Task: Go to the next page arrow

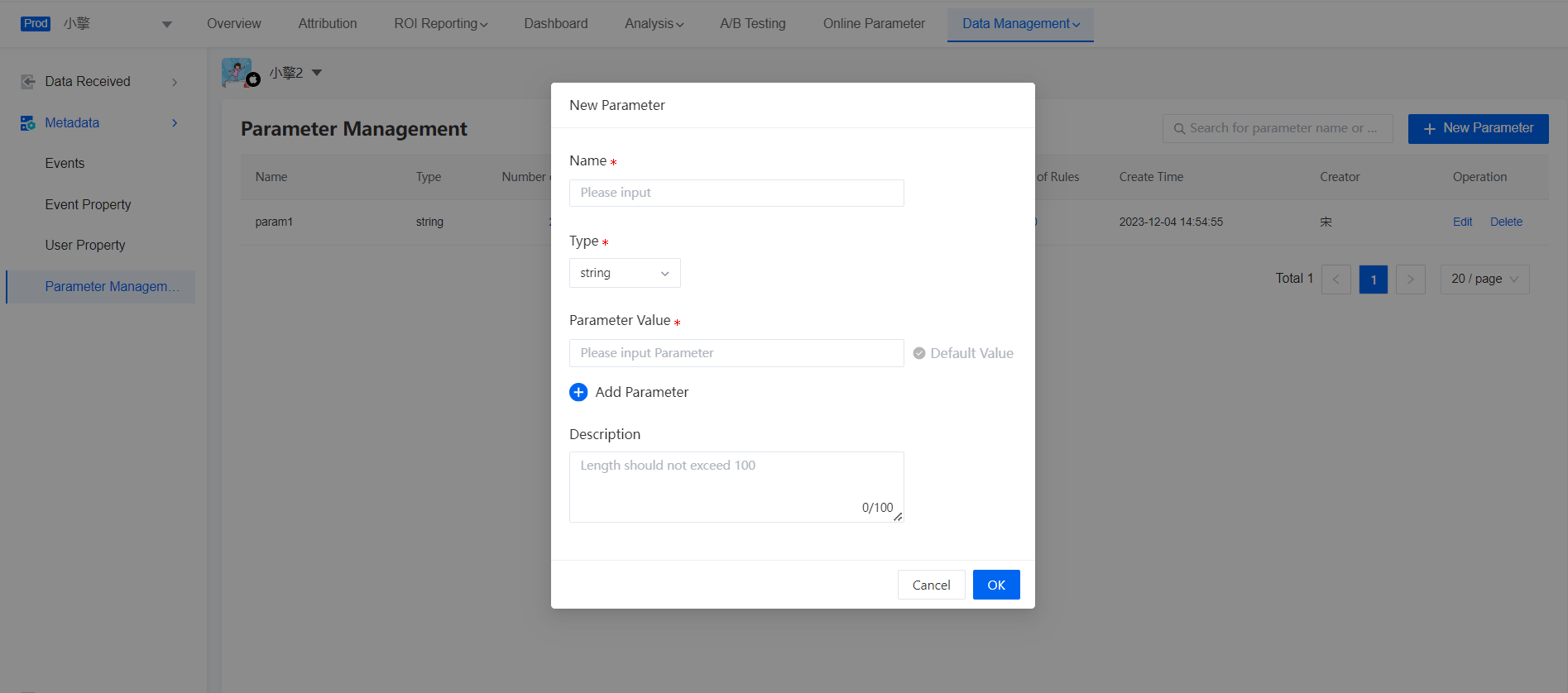Action: point(1410,280)
